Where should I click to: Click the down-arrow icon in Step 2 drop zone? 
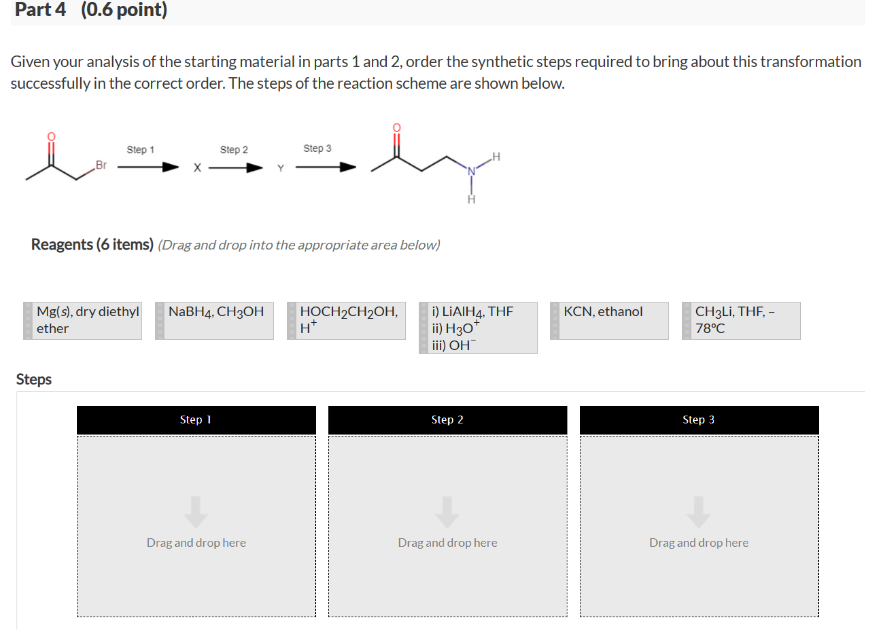coord(447,511)
